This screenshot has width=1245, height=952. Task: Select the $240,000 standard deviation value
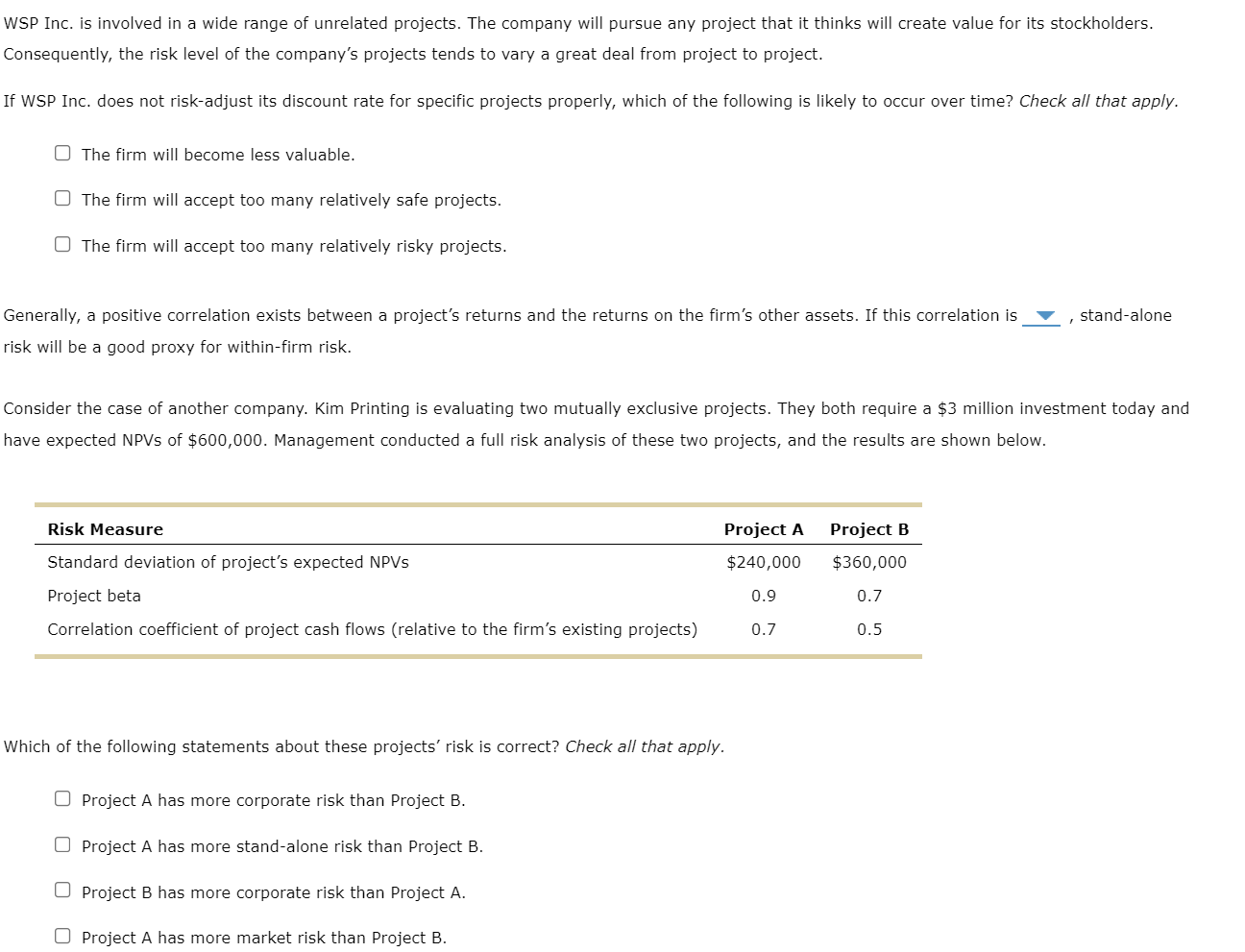pos(764,562)
